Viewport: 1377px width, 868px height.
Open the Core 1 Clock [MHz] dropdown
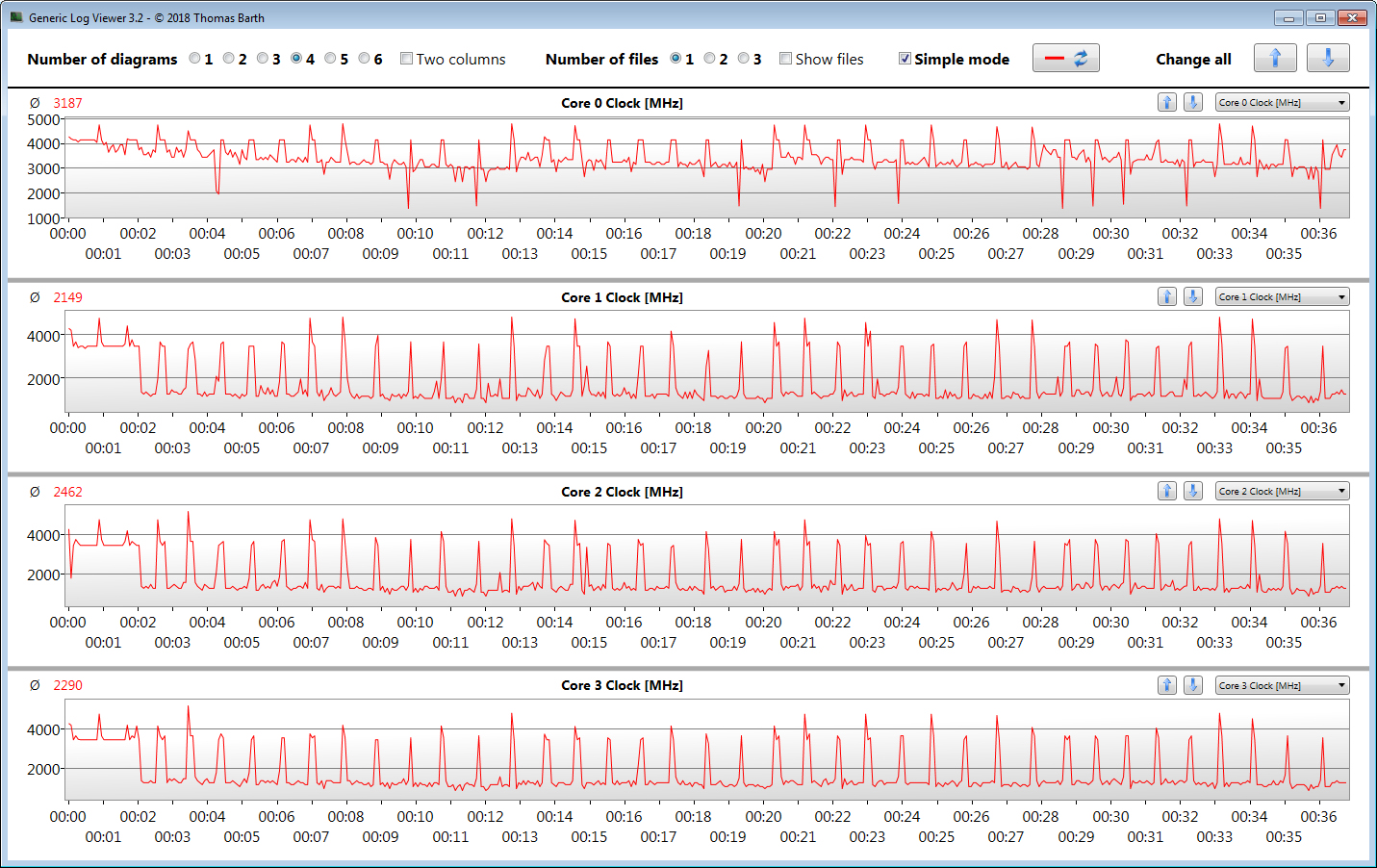tap(1282, 296)
